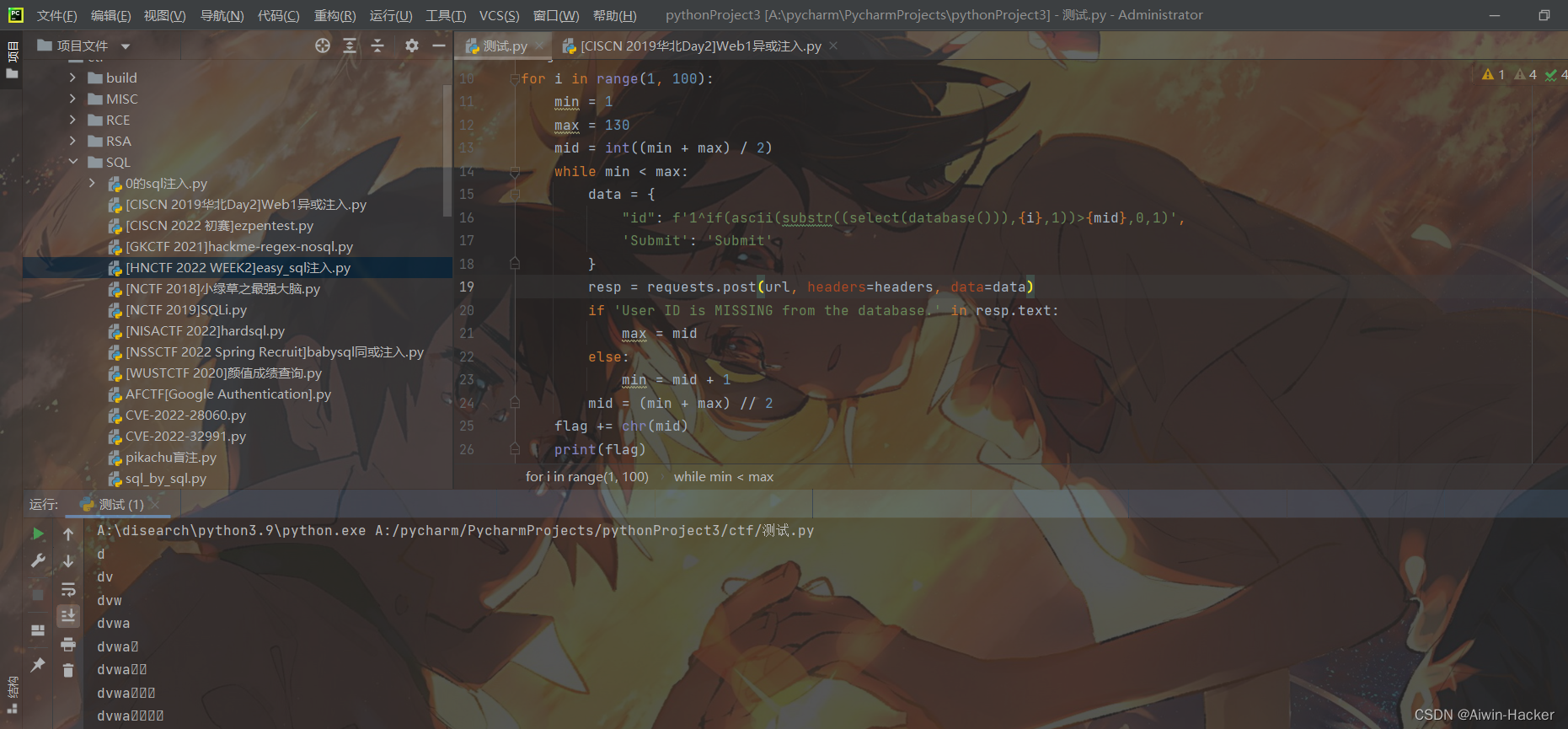Toggle fold marker at while loop line 14

[x=515, y=171]
